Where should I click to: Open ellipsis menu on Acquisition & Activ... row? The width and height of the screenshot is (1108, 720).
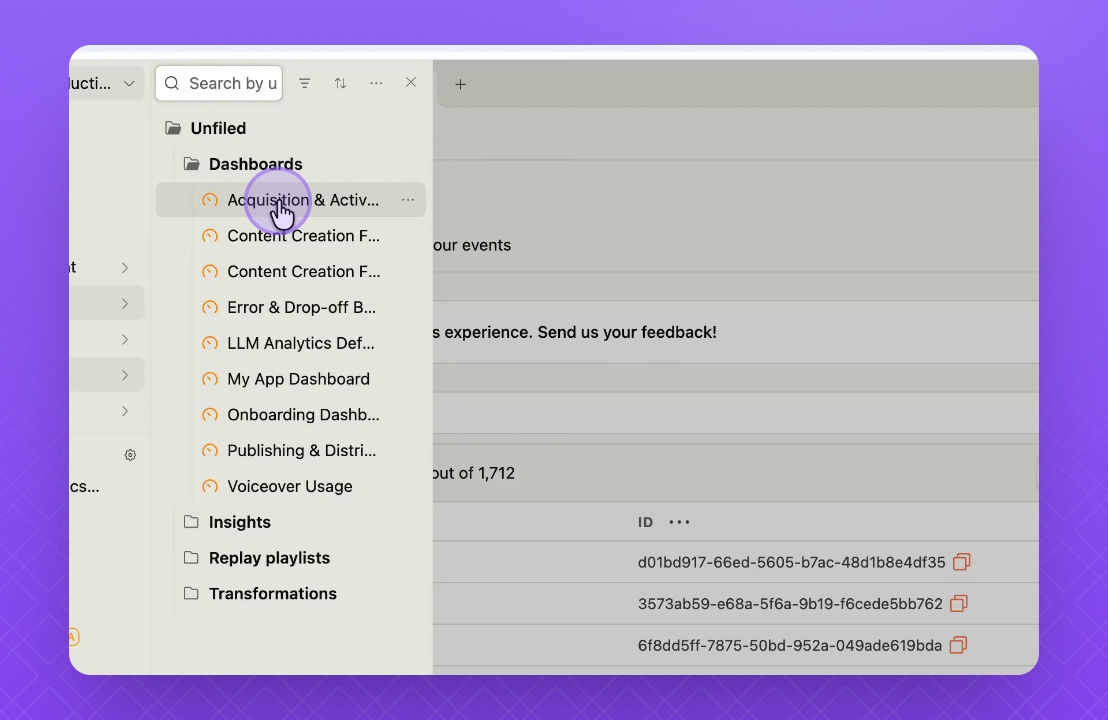click(408, 200)
